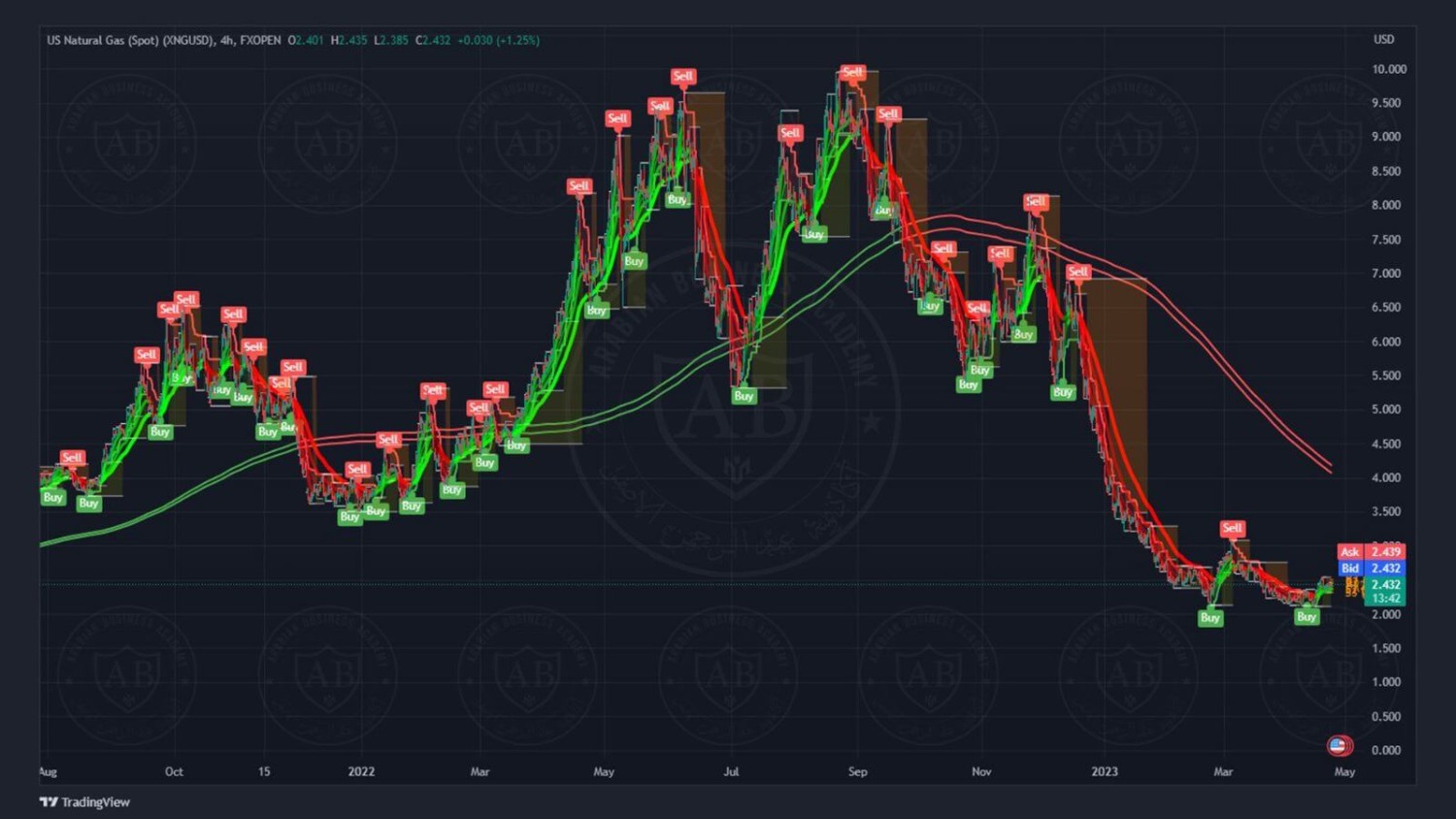Click the 13:42 bar countdown label

tap(1386, 599)
